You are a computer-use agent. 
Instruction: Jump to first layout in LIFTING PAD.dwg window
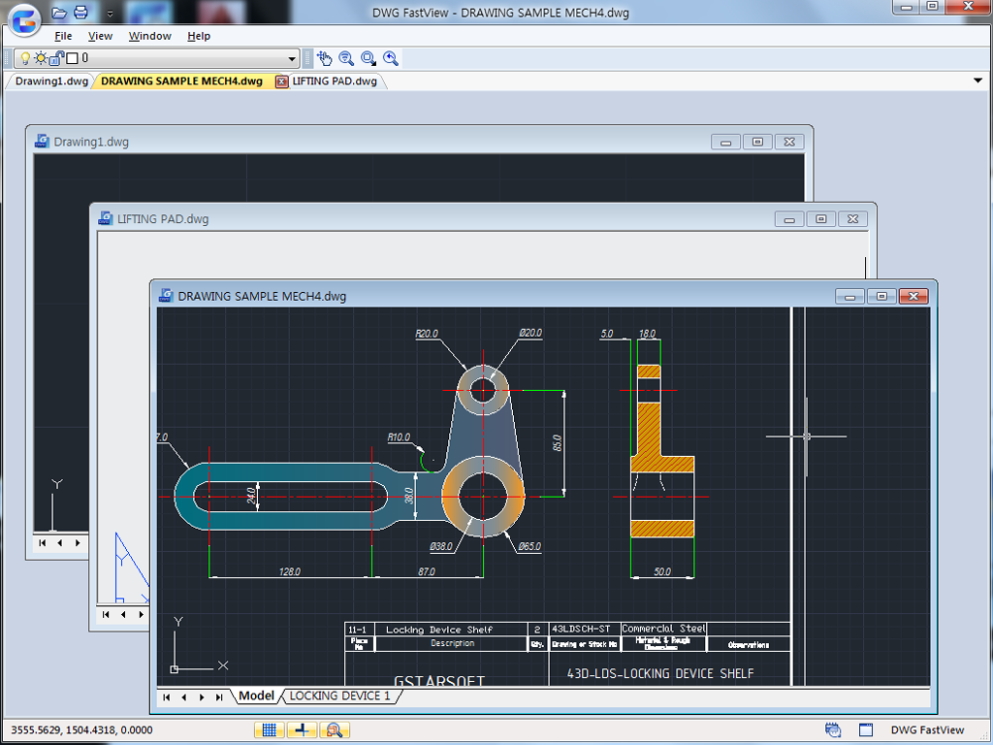click(x=106, y=614)
